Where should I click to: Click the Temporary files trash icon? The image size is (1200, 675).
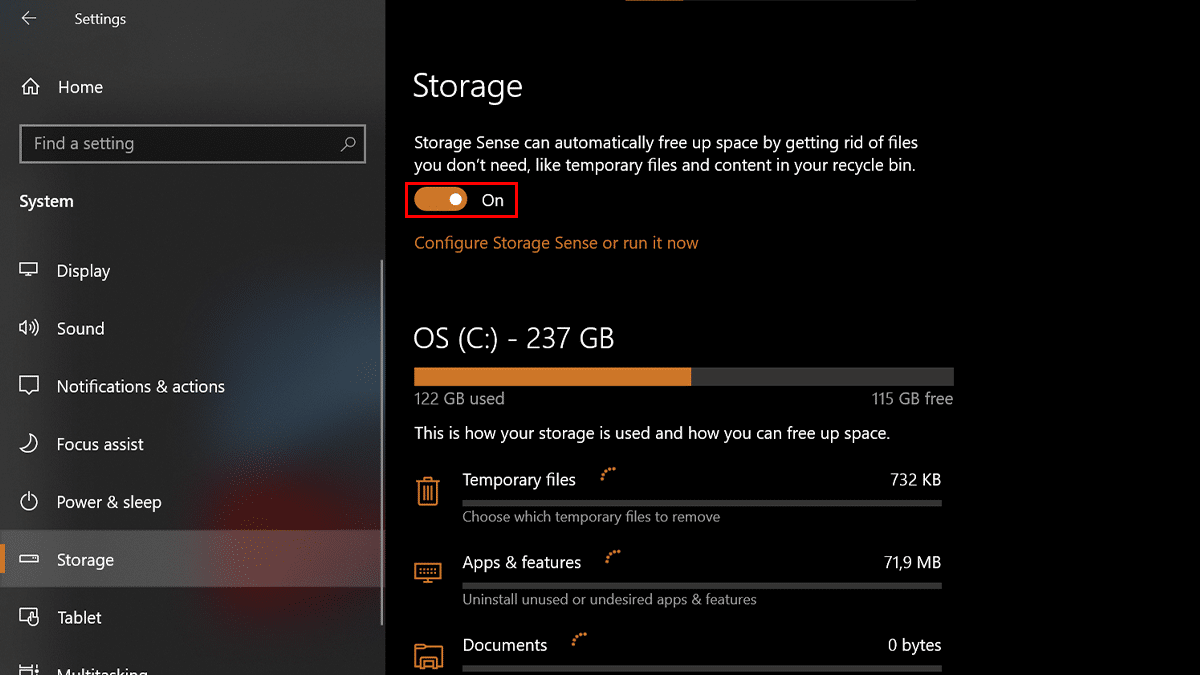pyautogui.click(x=428, y=492)
